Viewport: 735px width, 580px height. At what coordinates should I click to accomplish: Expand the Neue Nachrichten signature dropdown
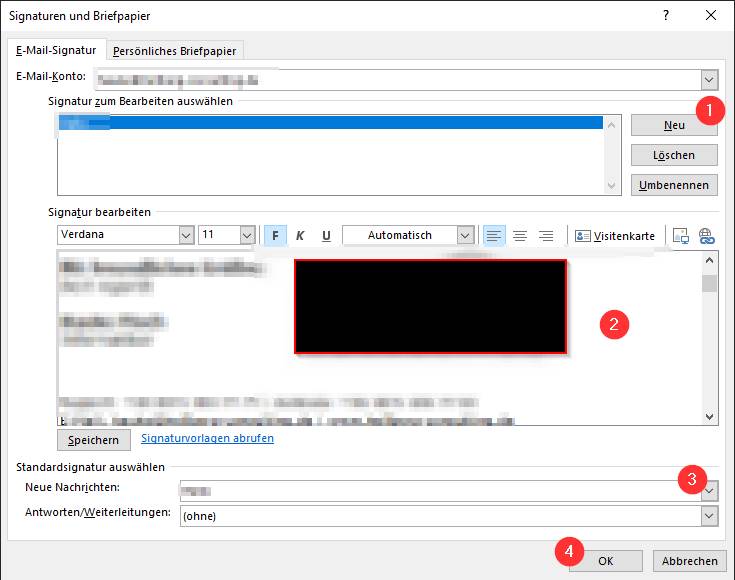pos(709,491)
